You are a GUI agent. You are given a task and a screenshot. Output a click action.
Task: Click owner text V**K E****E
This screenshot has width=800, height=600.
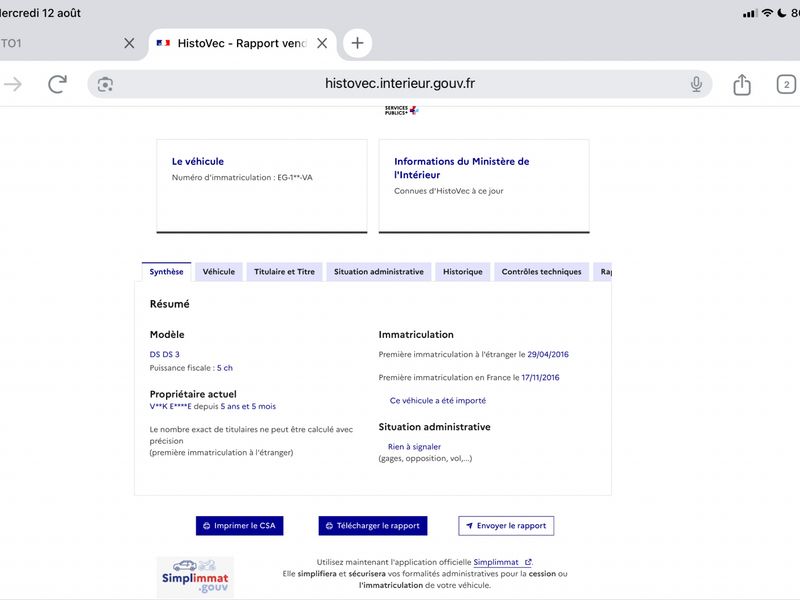pyautogui.click(x=170, y=406)
